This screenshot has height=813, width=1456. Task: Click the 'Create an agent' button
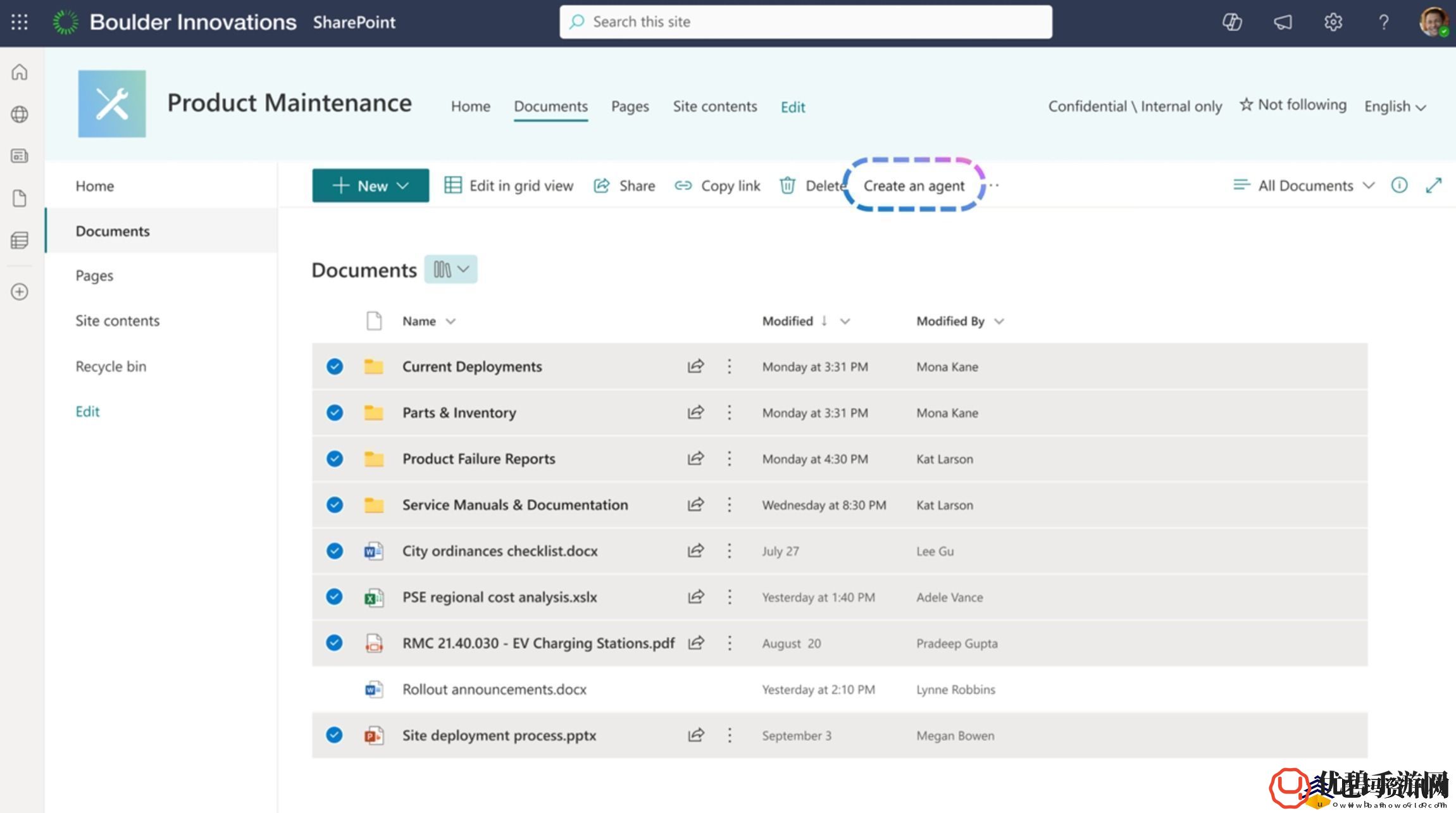click(x=912, y=185)
